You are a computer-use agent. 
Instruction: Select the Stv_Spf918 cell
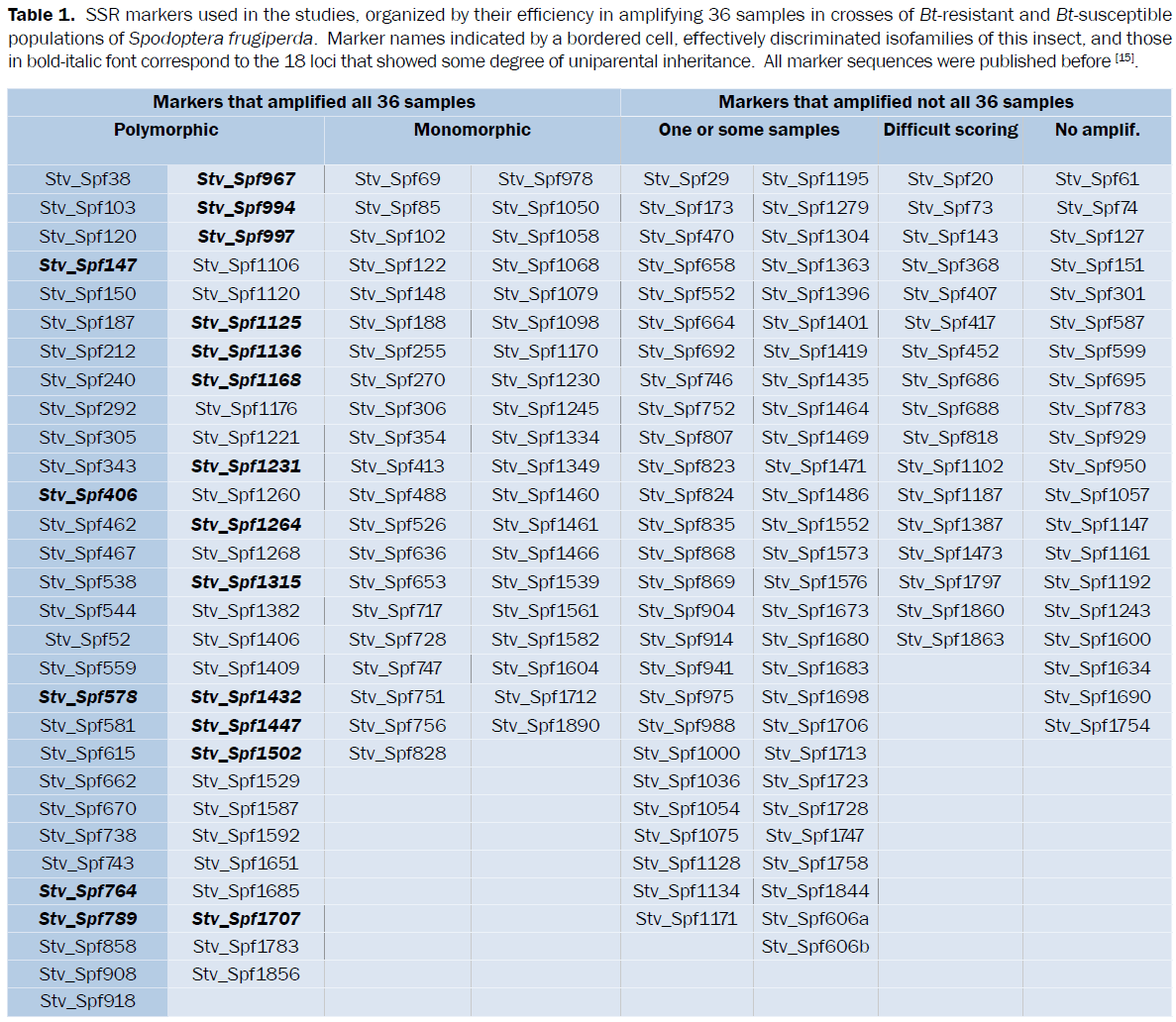87,1001
